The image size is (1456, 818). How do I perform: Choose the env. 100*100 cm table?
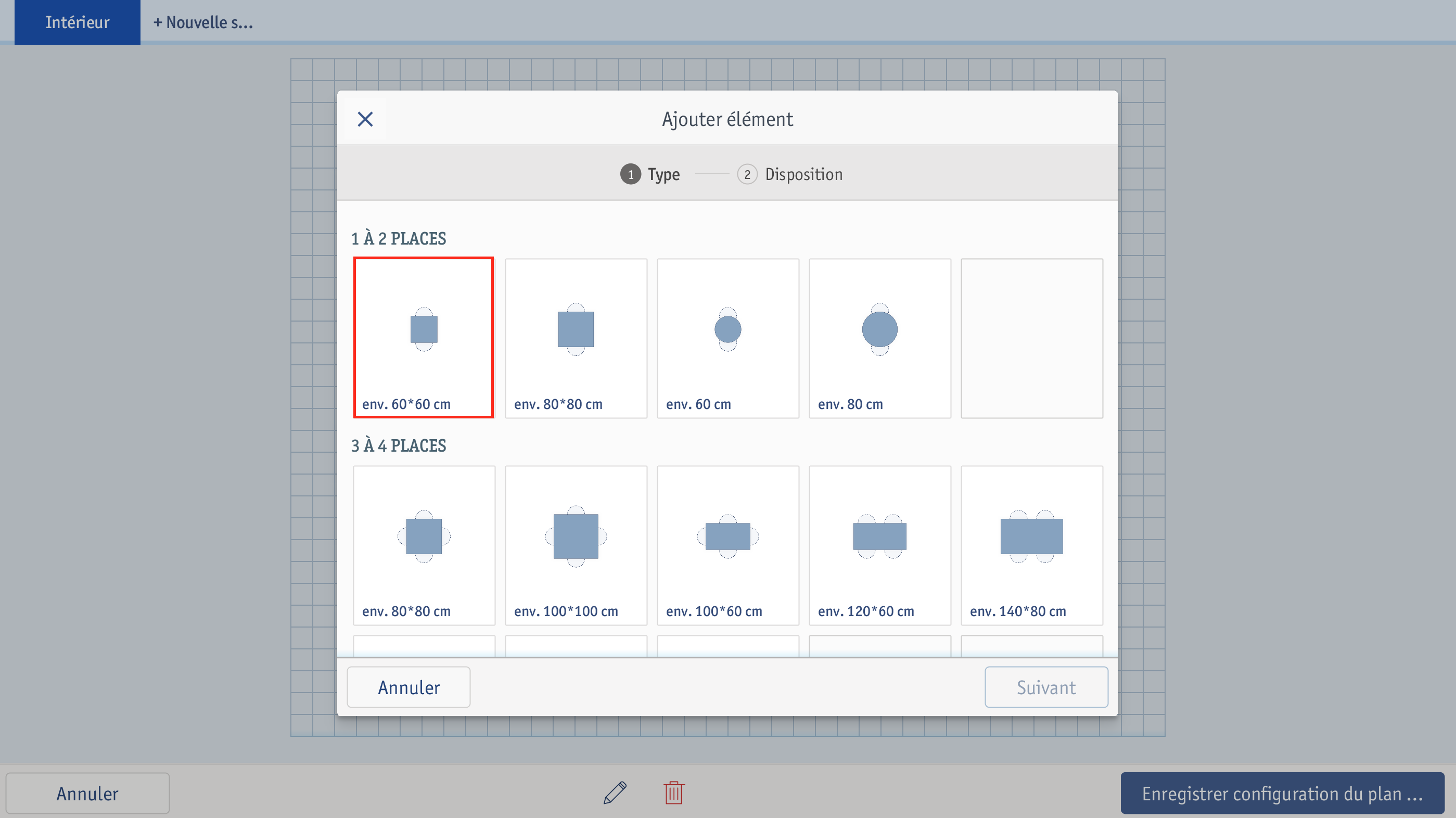tap(576, 545)
